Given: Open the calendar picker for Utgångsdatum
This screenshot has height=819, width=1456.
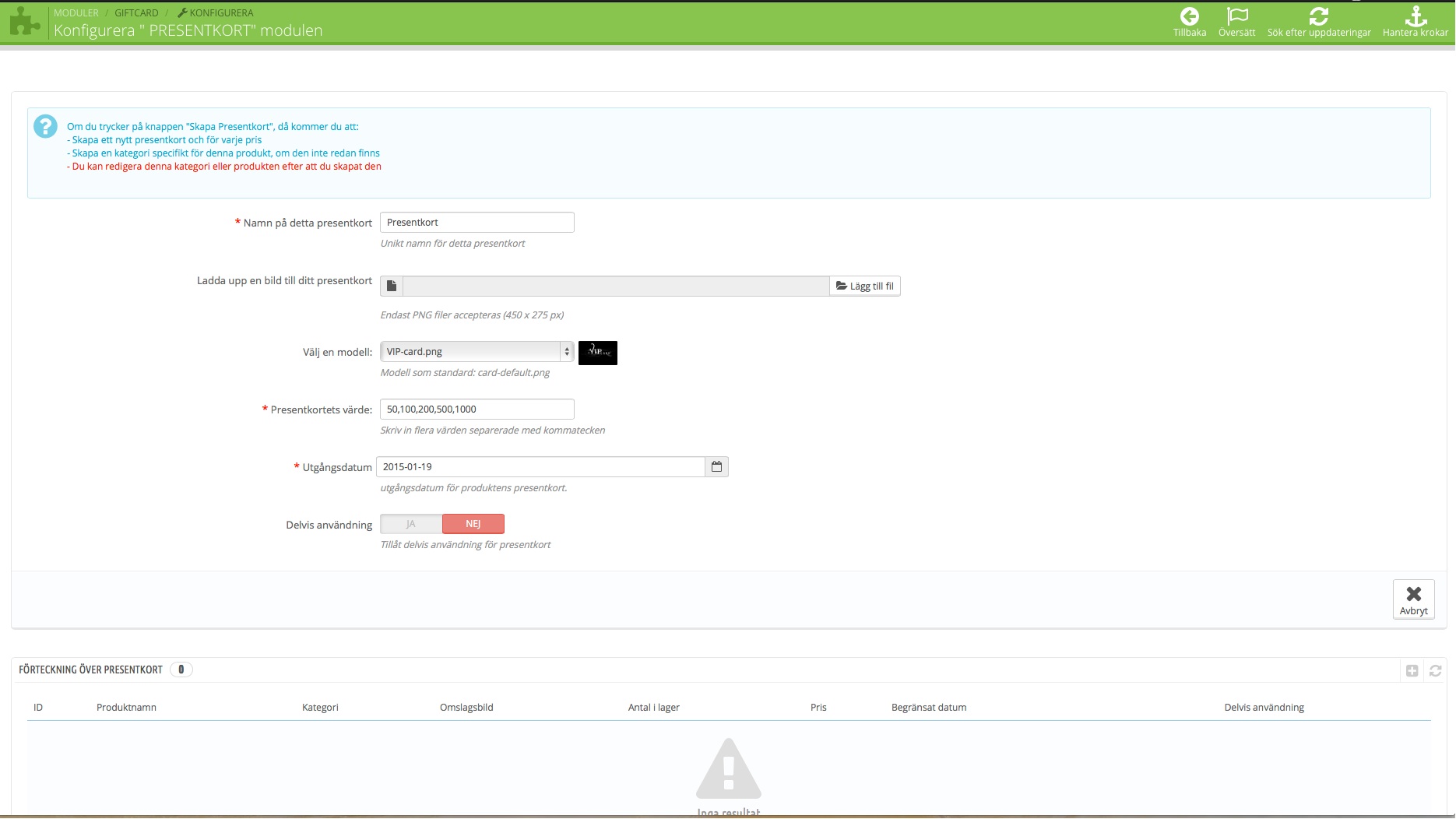Looking at the screenshot, I should click(x=716, y=467).
